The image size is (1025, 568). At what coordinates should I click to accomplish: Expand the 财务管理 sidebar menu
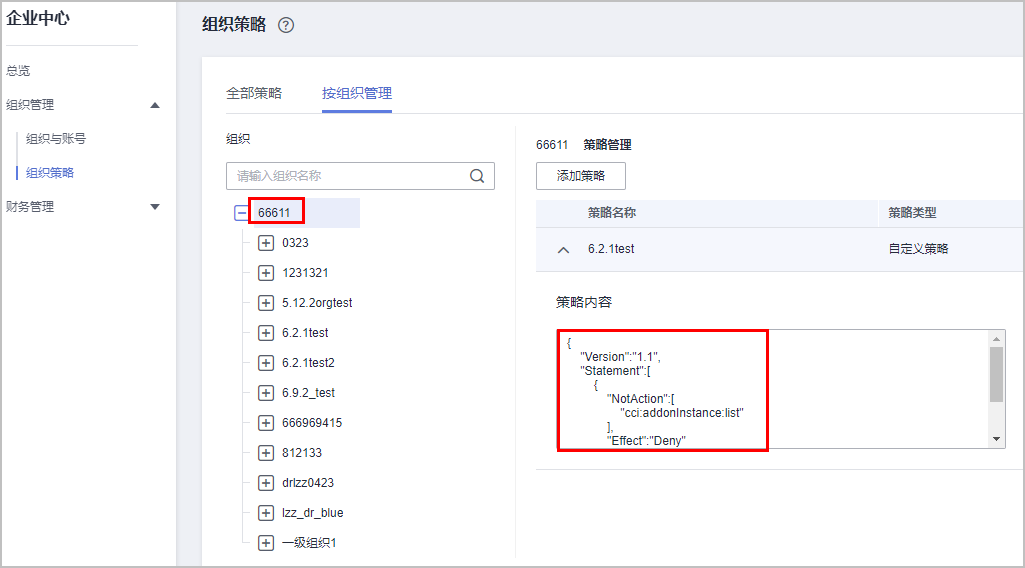coord(155,207)
